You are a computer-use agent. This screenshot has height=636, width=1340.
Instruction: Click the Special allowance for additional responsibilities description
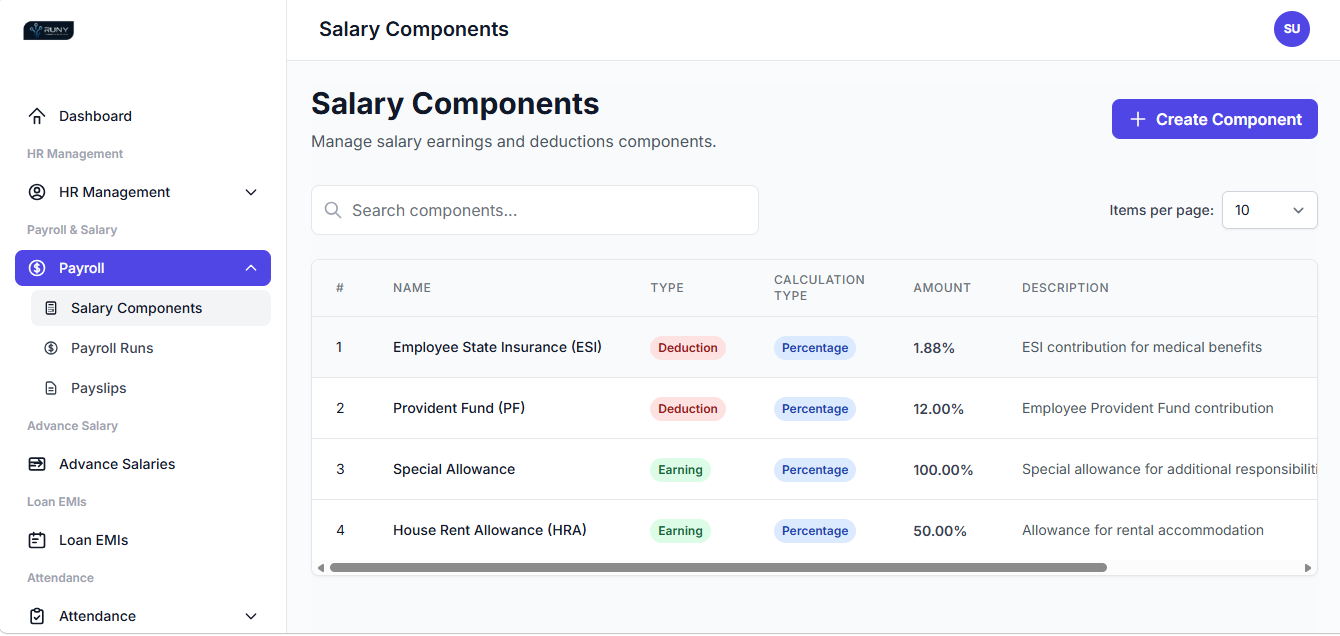pos(1169,469)
